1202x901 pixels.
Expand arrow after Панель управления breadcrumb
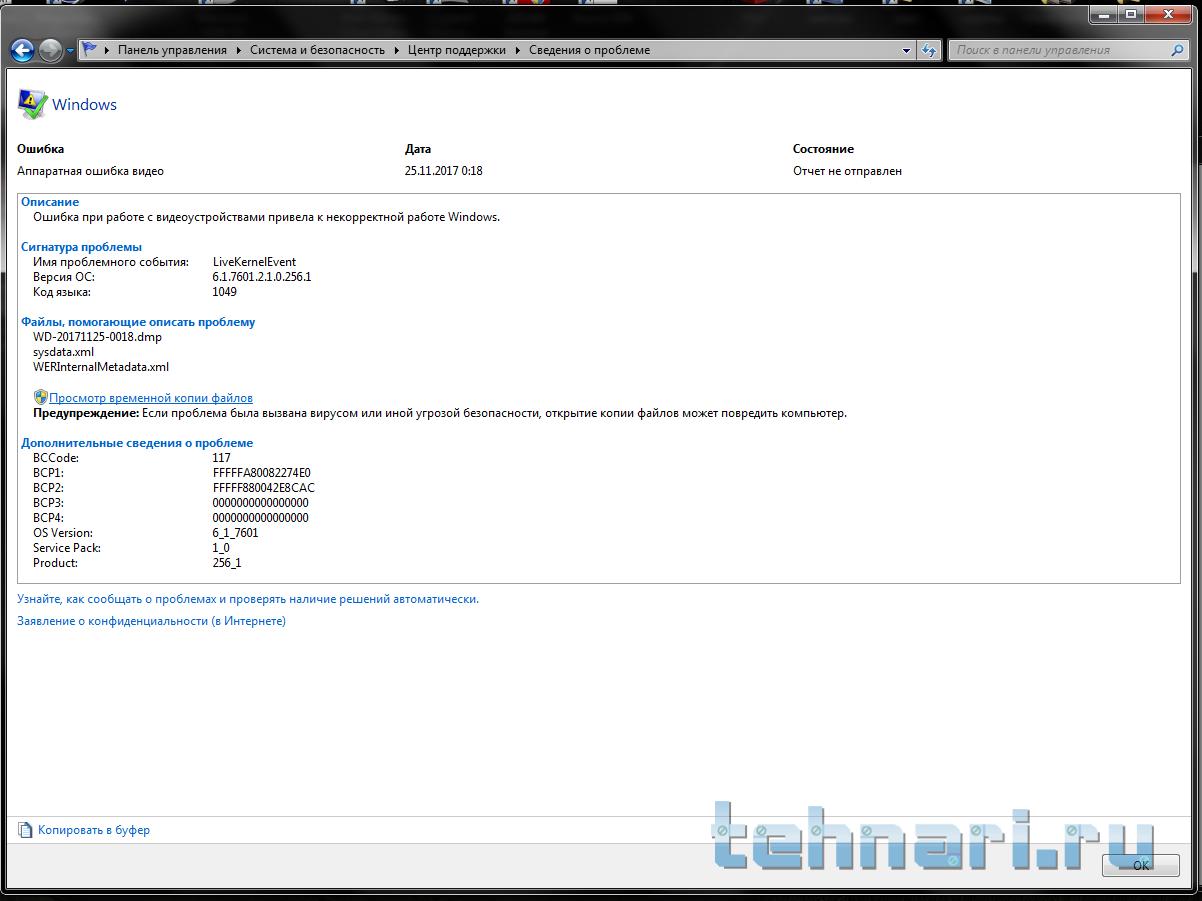pos(239,50)
